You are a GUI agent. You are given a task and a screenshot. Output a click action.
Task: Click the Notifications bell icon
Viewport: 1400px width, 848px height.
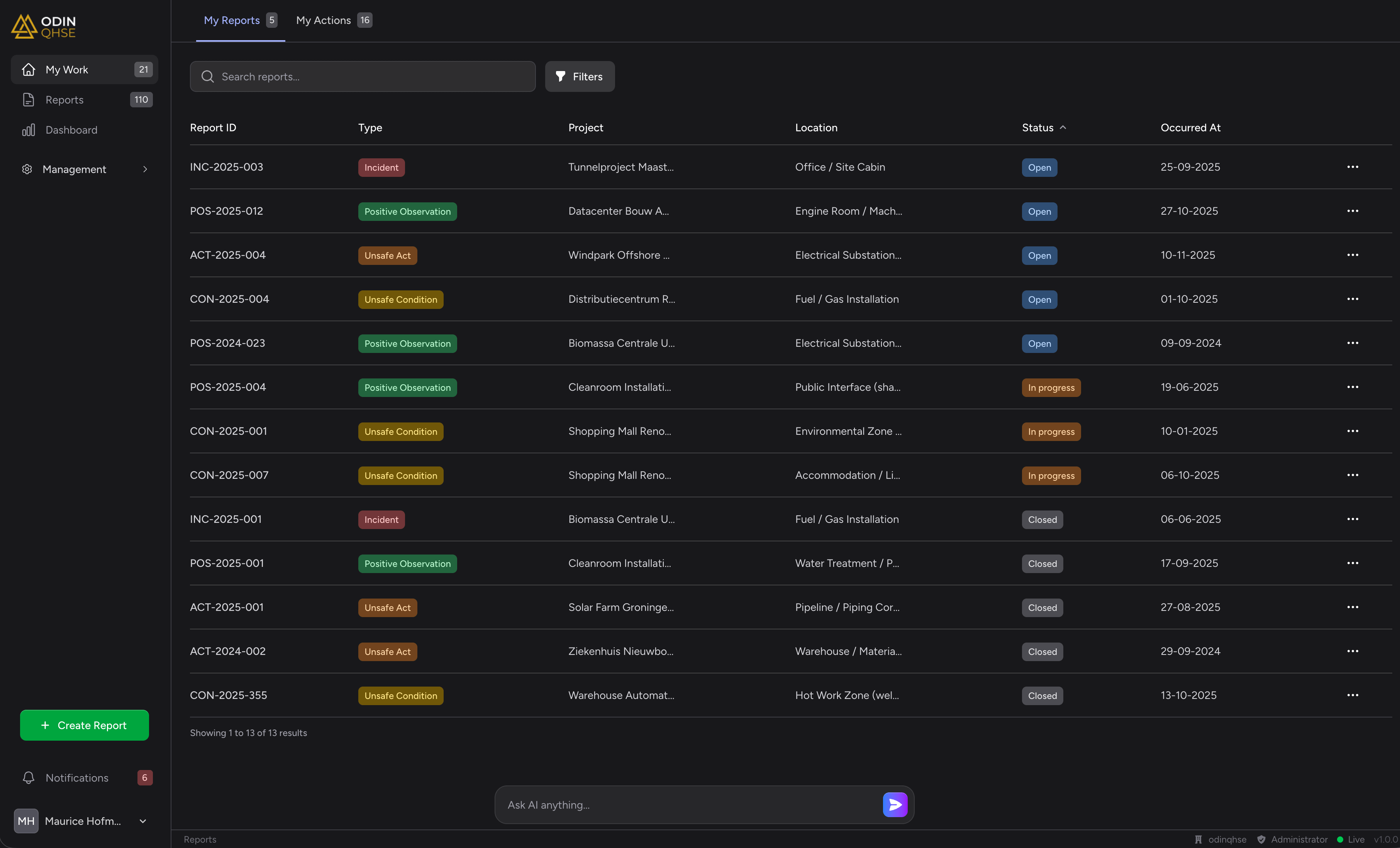click(29, 777)
